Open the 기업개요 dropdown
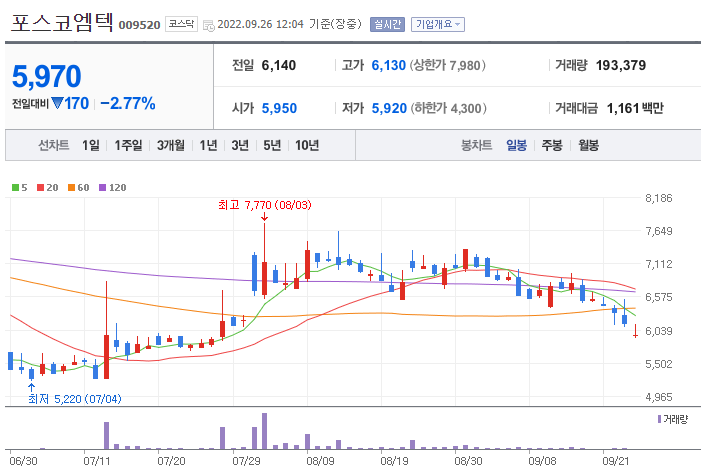701x471 pixels. pos(438,24)
